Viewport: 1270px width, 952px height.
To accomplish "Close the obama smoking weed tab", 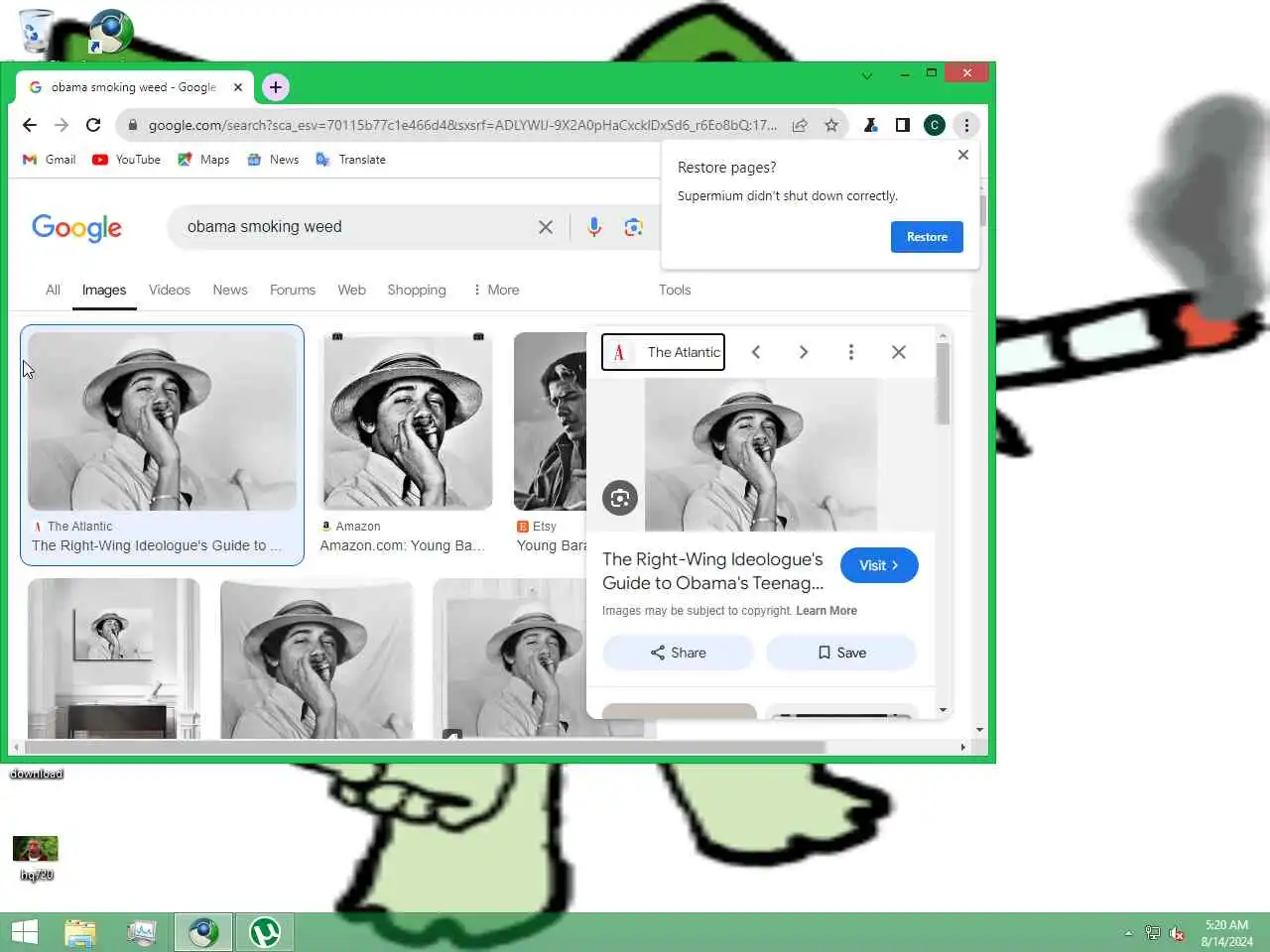I will 238,87.
